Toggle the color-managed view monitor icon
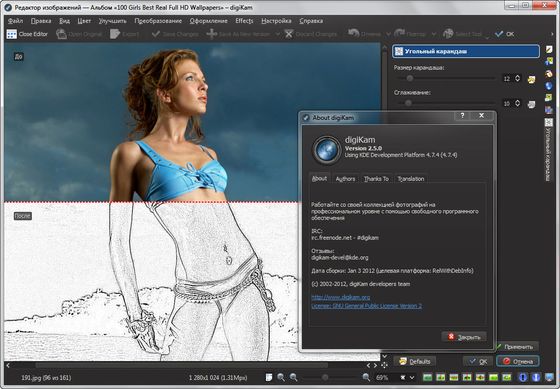Viewport: 560px width, 389px height. [549, 377]
